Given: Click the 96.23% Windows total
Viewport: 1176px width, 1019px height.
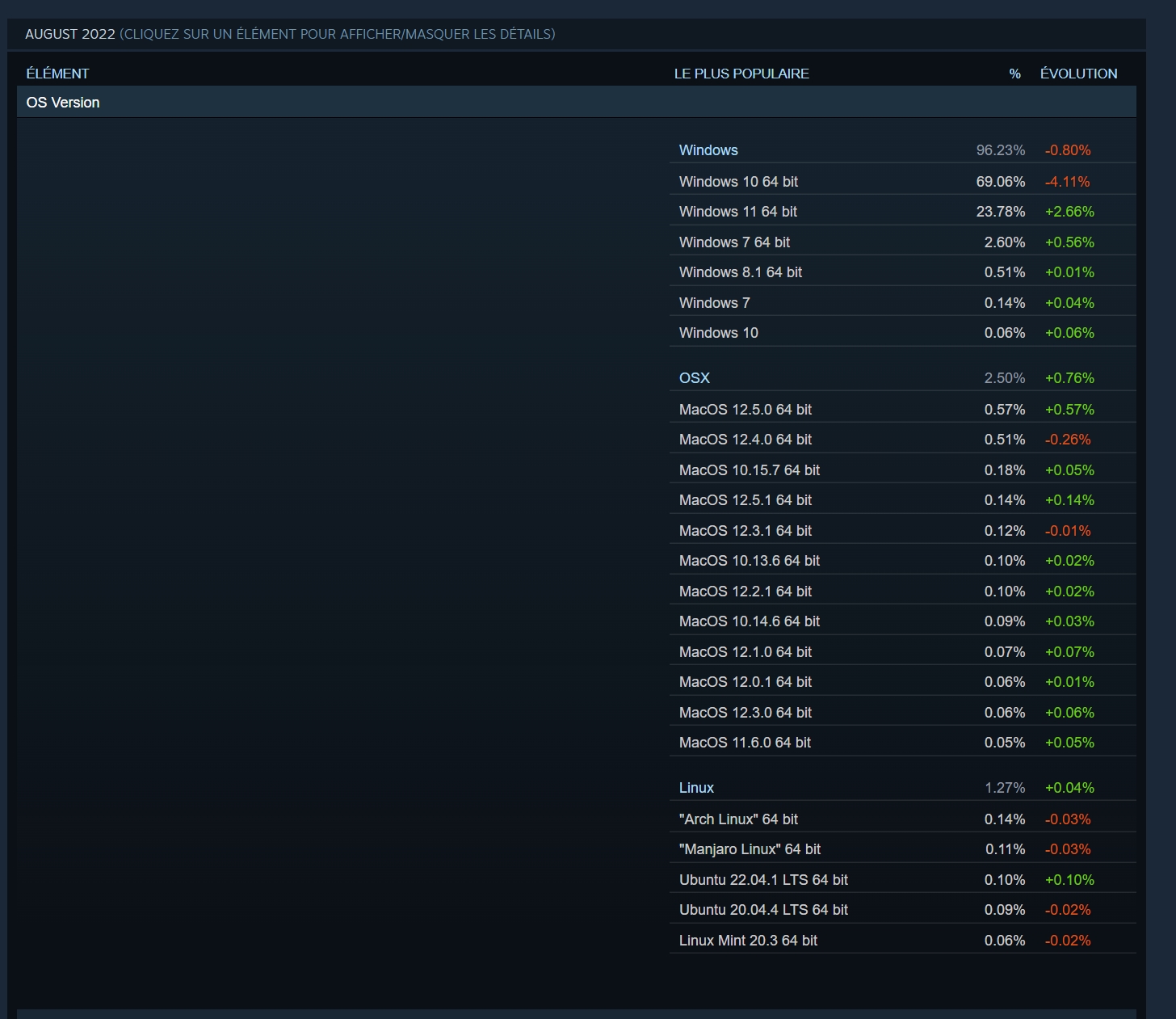Looking at the screenshot, I should 1001,150.
